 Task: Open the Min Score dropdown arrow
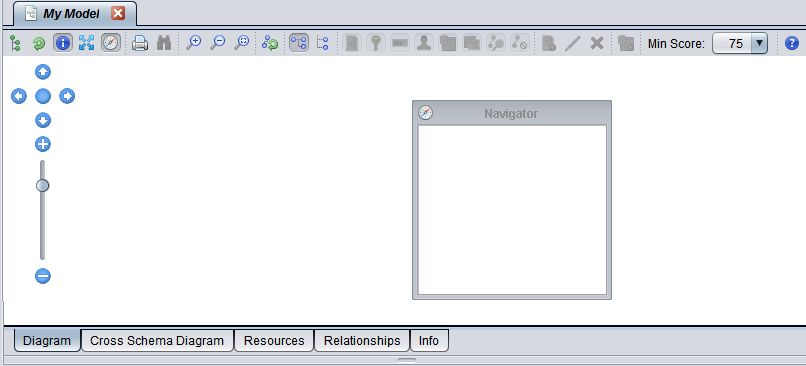pyautogui.click(x=759, y=44)
